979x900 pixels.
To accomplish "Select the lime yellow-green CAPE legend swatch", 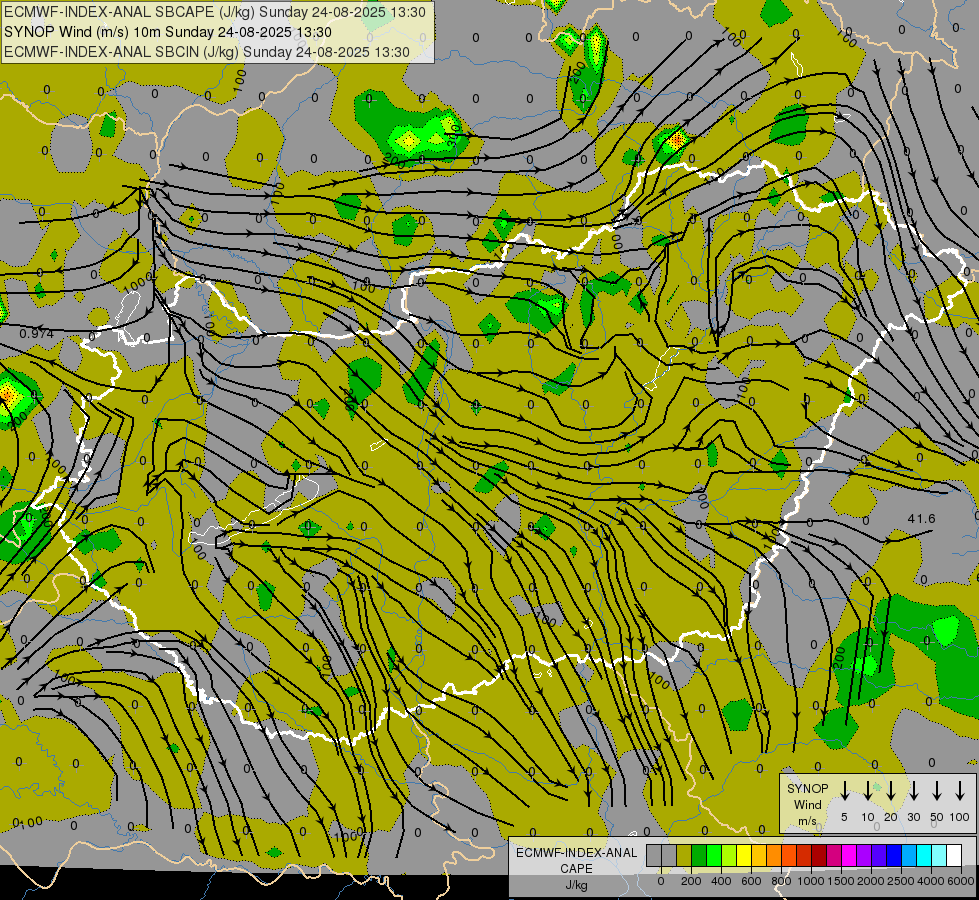I will [x=729, y=855].
